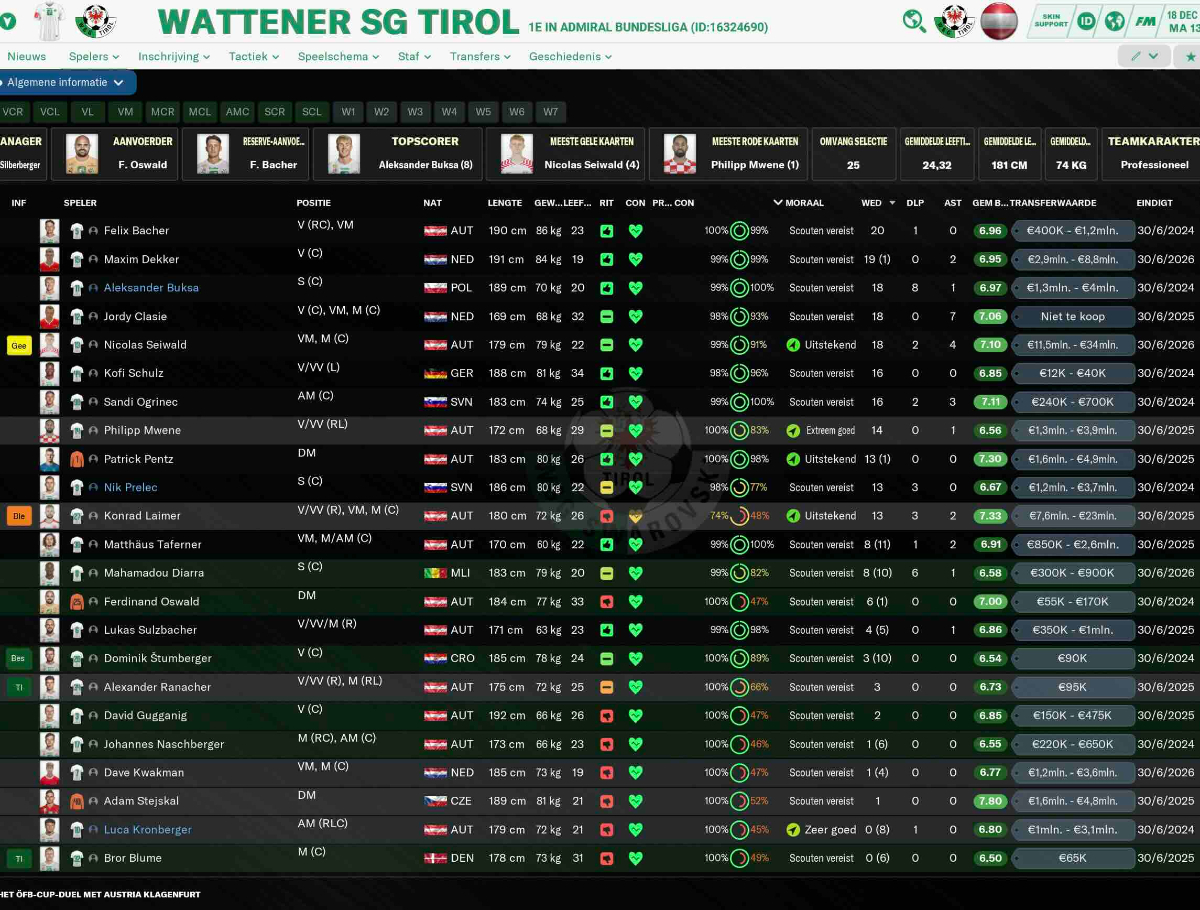Open Aleksander Buksa player link
1200x910 pixels.
pos(151,288)
